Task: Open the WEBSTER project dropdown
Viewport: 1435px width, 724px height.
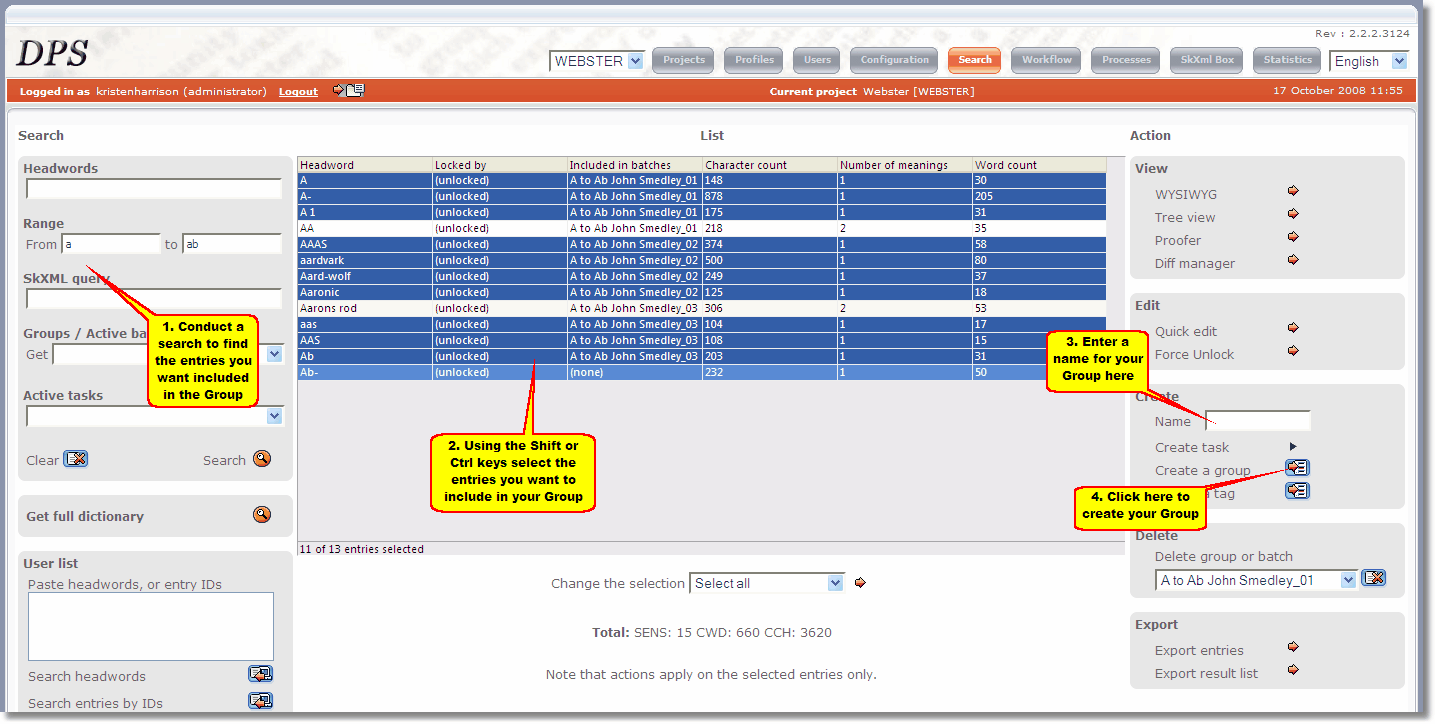Action: 597,61
